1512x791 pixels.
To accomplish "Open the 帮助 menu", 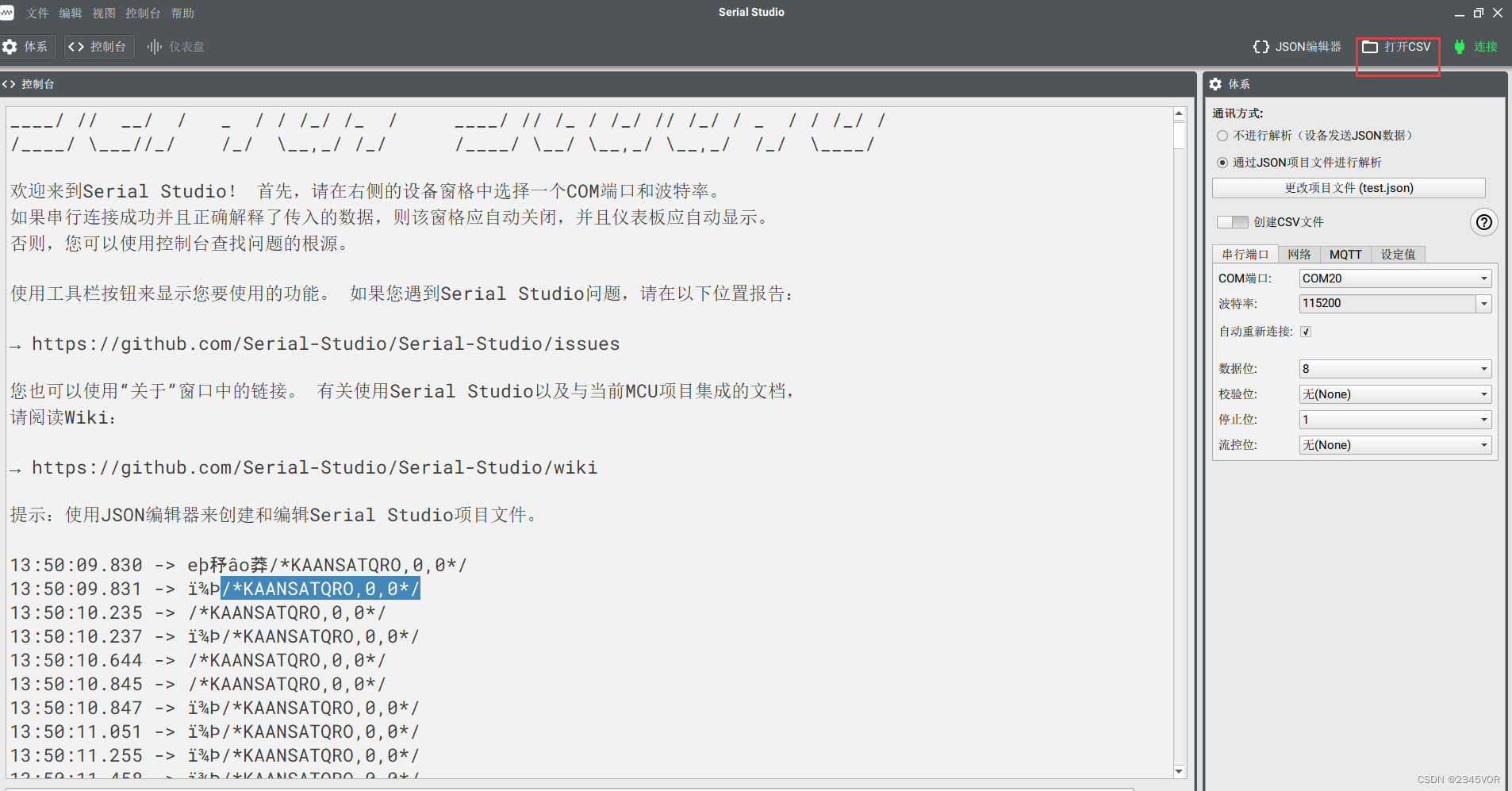I will (182, 13).
